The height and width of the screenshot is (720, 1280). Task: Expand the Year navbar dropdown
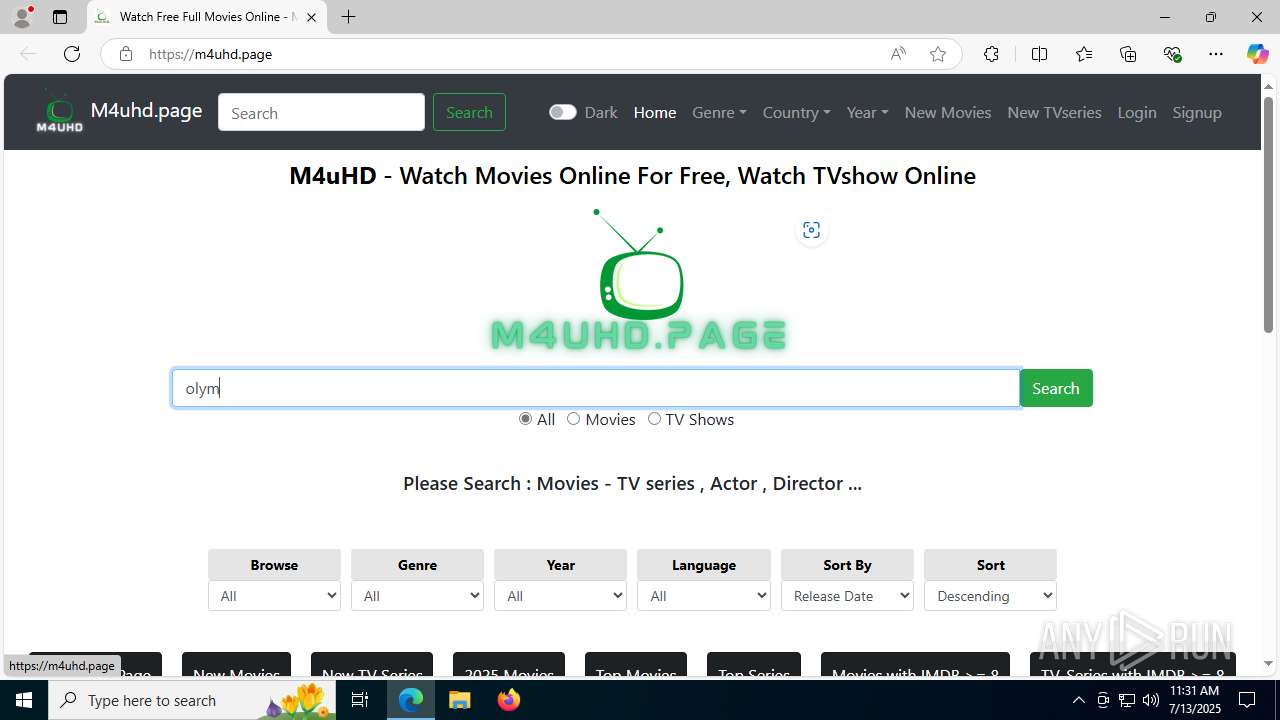click(867, 112)
